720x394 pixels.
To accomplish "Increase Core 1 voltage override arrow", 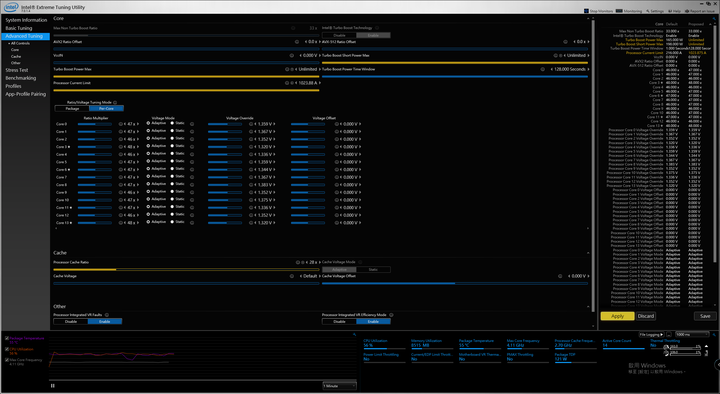I will click(x=274, y=132).
